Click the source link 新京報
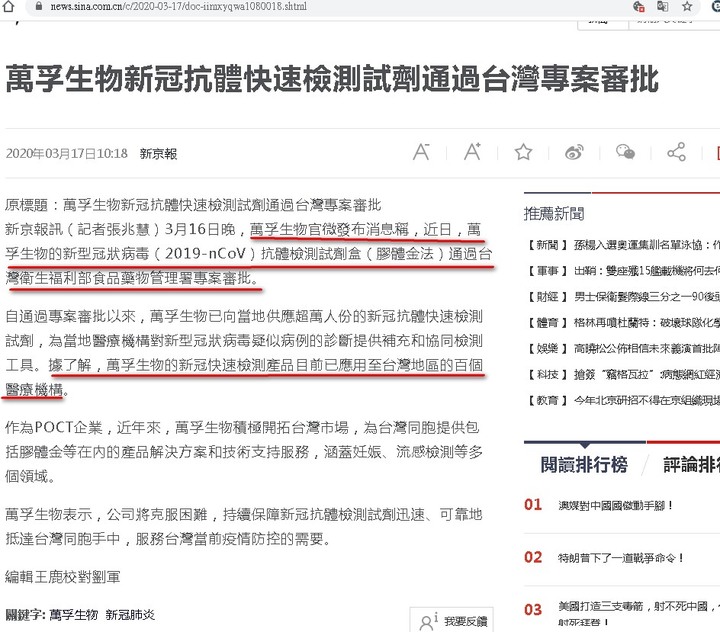The image size is (720, 632). coord(158,154)
